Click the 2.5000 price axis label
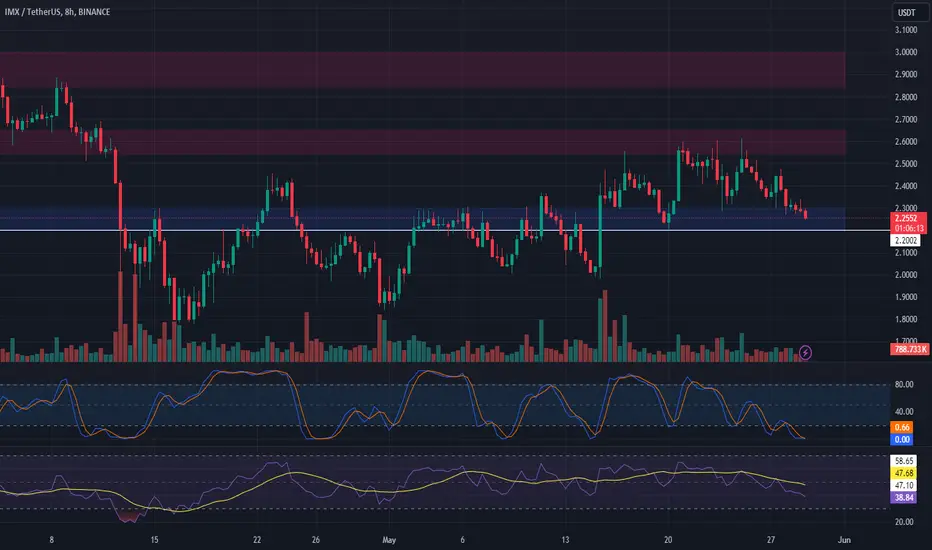Screen dimensions: 932x550 (x=906, y=164)
